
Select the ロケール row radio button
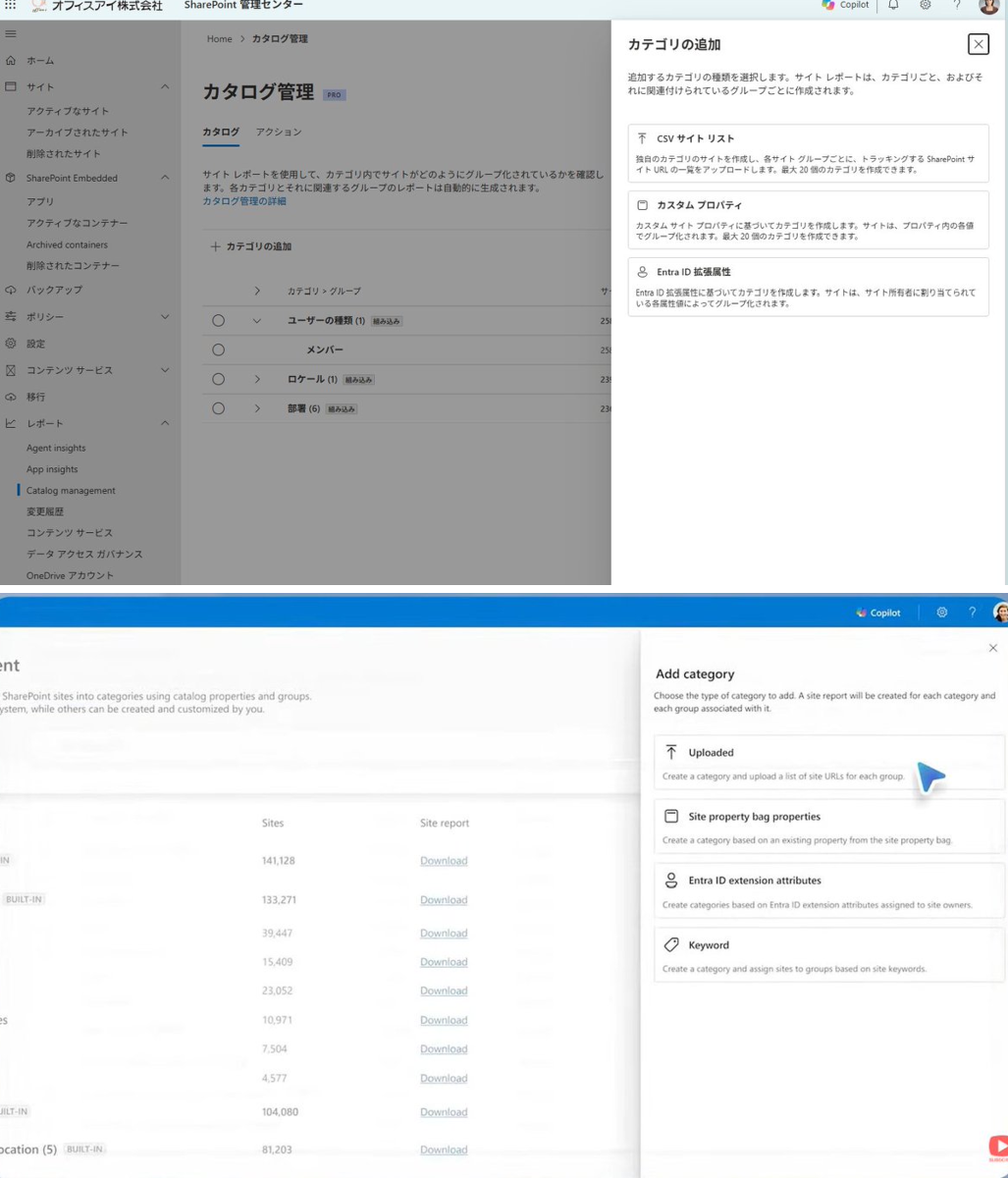coord(219,379)
